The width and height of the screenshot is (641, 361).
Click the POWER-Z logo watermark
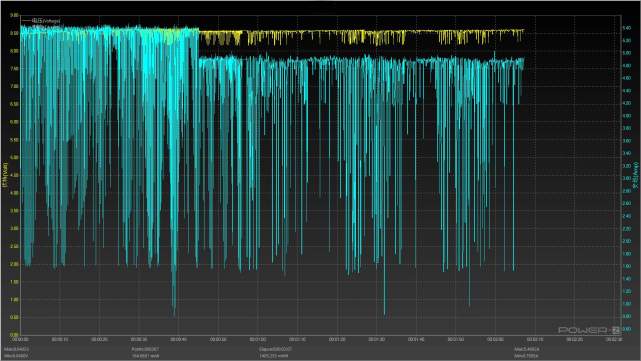(x=589, y=330)
